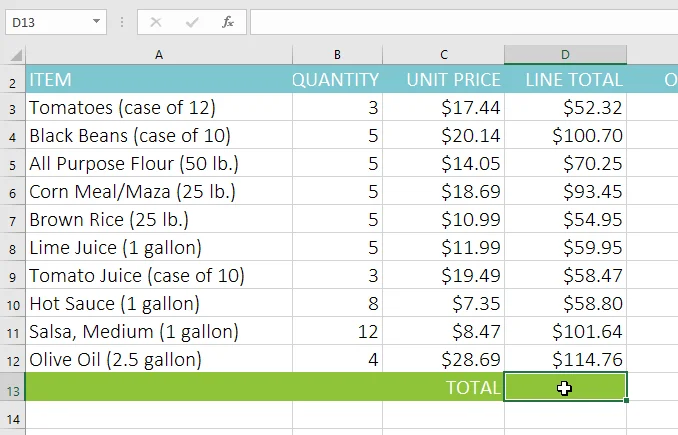678x435 pixels.
Task: Click the fill handle of cell D13
Action: pos(627,400)
